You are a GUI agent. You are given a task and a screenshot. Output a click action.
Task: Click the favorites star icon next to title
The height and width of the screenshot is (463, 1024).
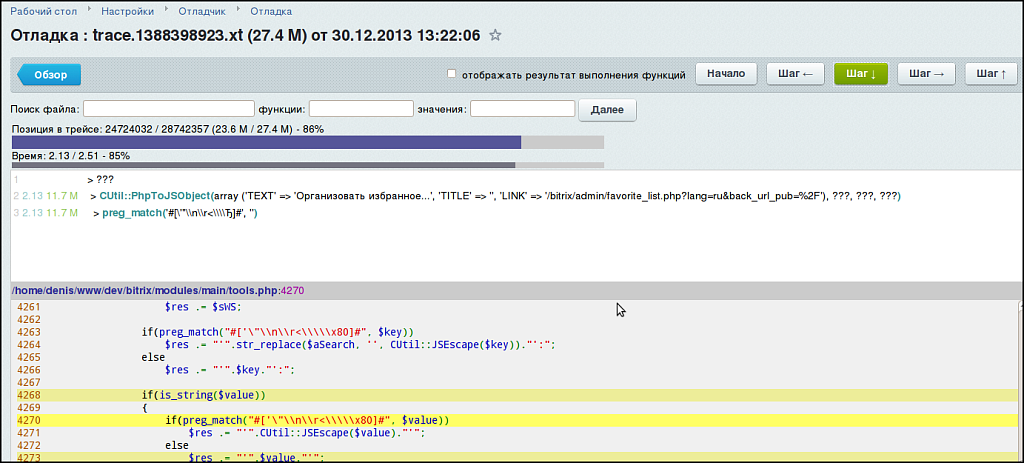(x=495, y=36)
